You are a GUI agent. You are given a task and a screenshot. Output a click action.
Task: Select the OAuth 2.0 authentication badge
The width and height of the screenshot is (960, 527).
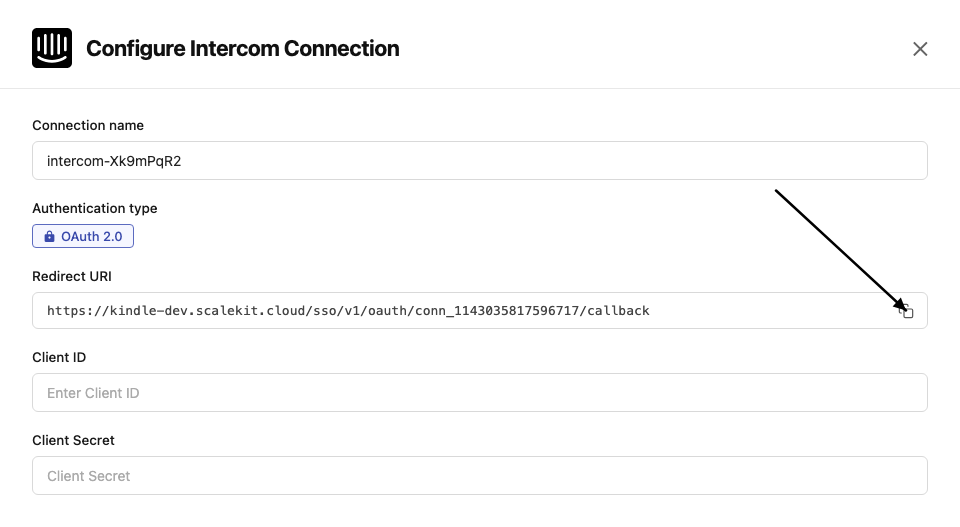click(83, 237)
